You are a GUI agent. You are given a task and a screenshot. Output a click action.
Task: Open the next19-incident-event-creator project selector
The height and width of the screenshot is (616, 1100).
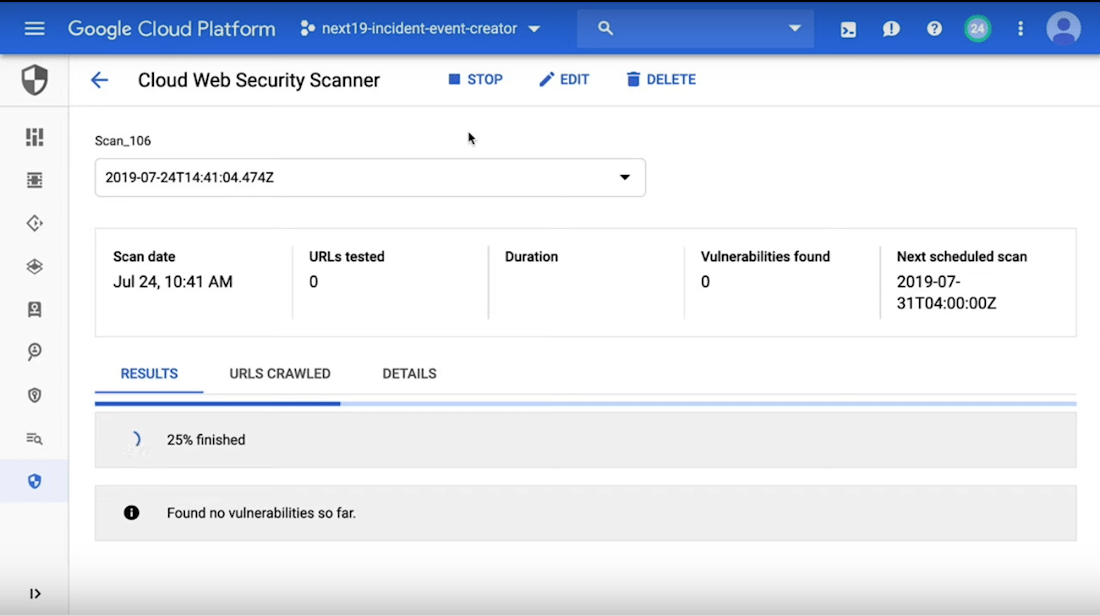click(x=421, y=29)
